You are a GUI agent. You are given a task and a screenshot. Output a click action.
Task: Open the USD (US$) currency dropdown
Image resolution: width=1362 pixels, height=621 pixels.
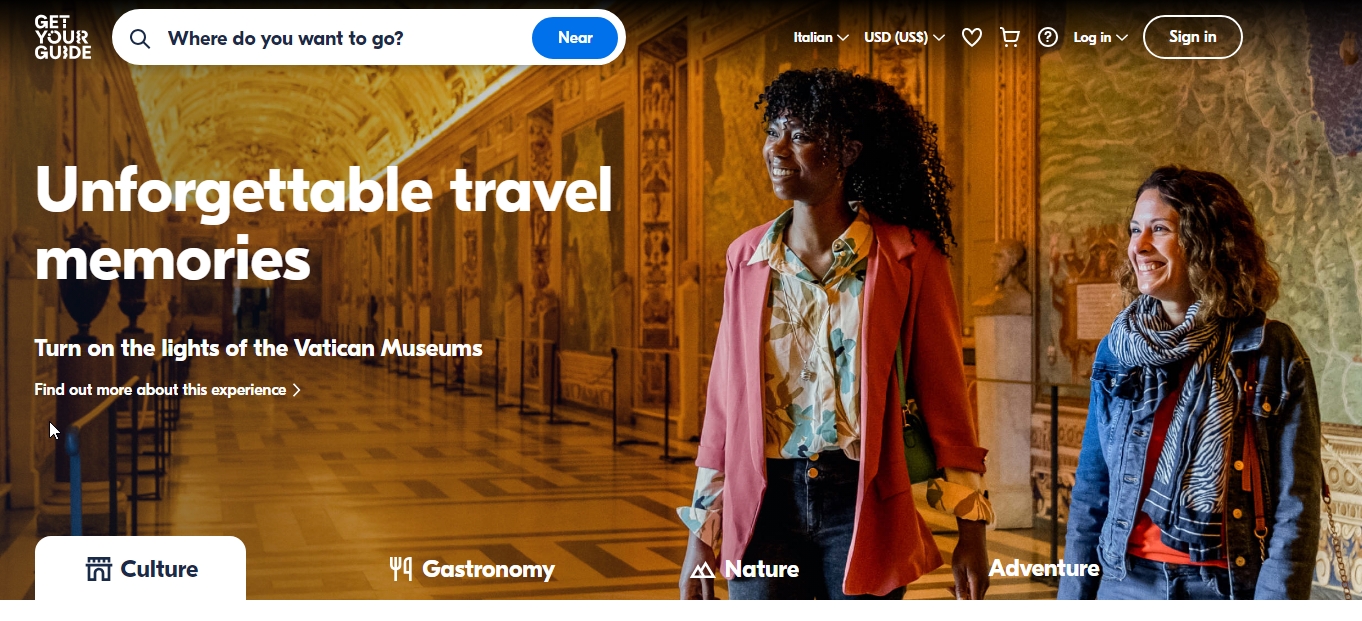tap(904, 37)
